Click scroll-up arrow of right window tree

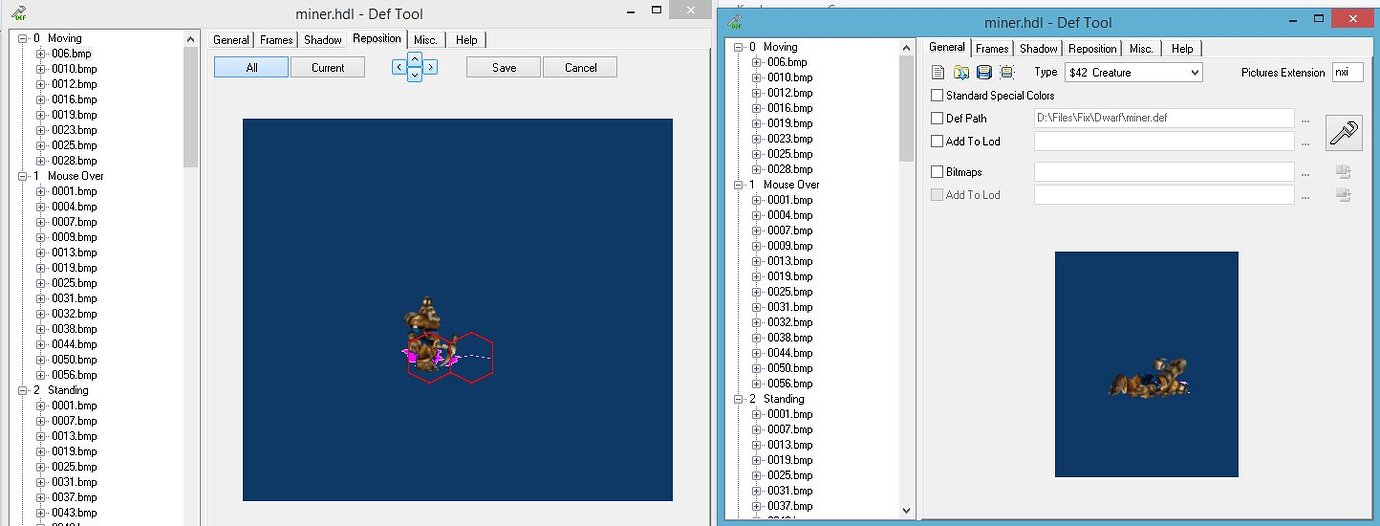[907, 46]
